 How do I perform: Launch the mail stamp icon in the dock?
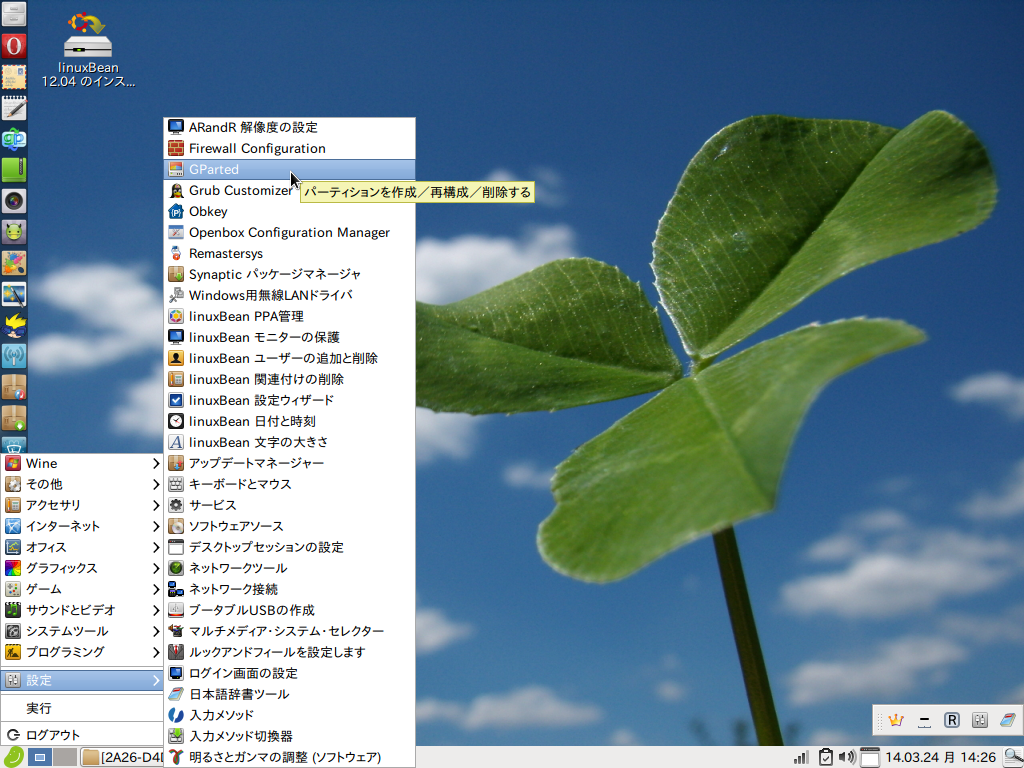(14, 77)
